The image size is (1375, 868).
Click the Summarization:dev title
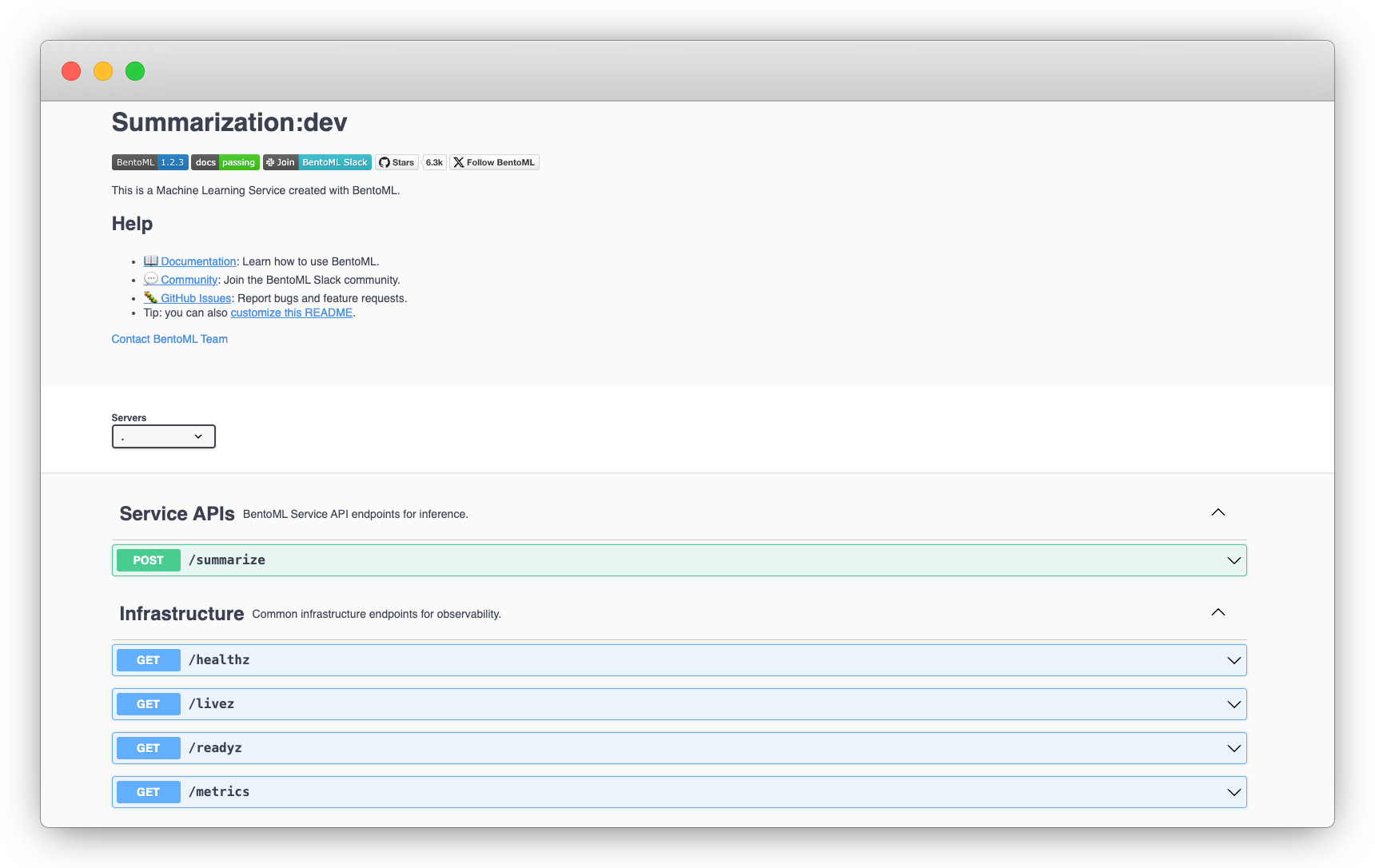point(229,122)
